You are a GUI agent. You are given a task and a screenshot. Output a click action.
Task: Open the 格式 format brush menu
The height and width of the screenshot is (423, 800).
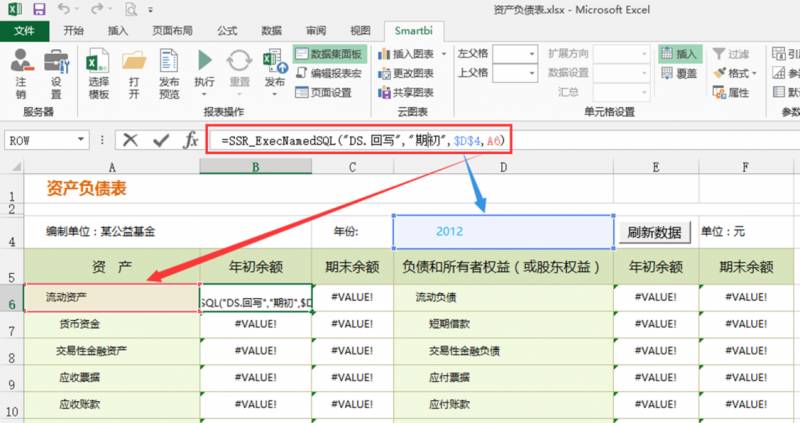point(734,73)
